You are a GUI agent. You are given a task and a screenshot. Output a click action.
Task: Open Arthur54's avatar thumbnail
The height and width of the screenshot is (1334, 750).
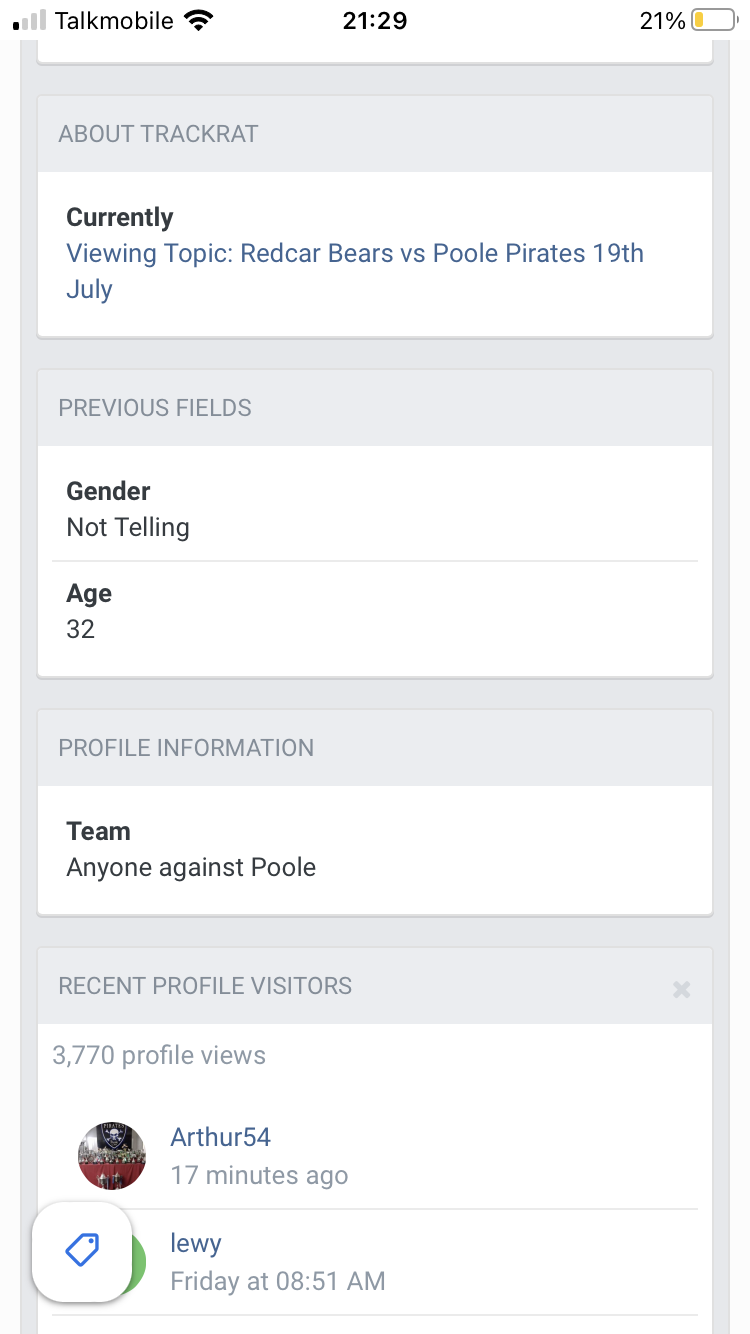(112, 1155)
